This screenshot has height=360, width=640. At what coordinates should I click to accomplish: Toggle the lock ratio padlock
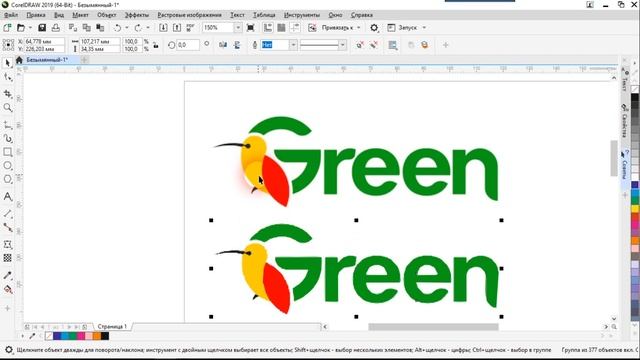[156, 45]
